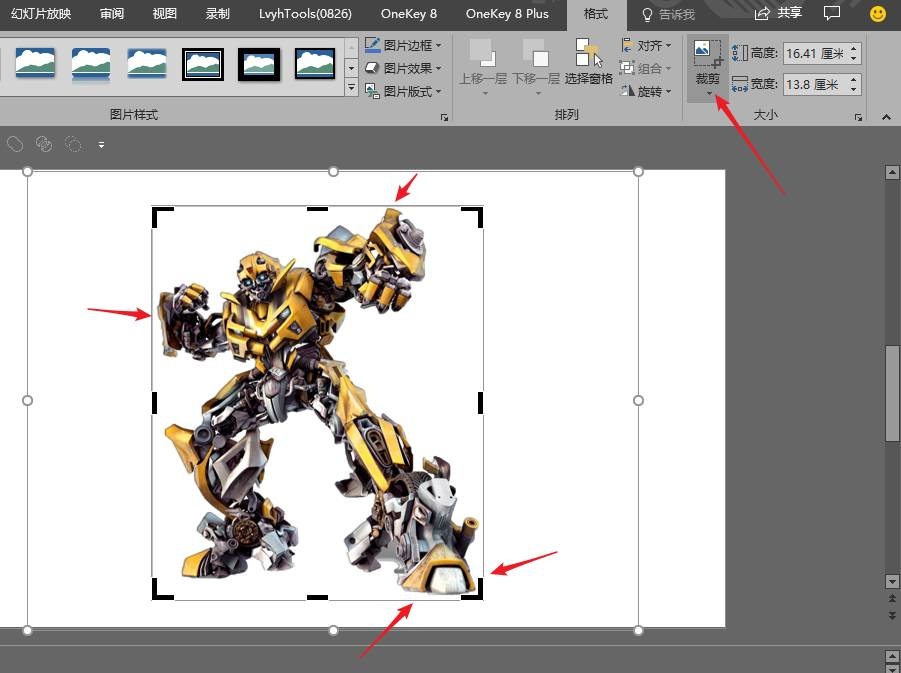Decrease height with the down spinner

point(854,59)
